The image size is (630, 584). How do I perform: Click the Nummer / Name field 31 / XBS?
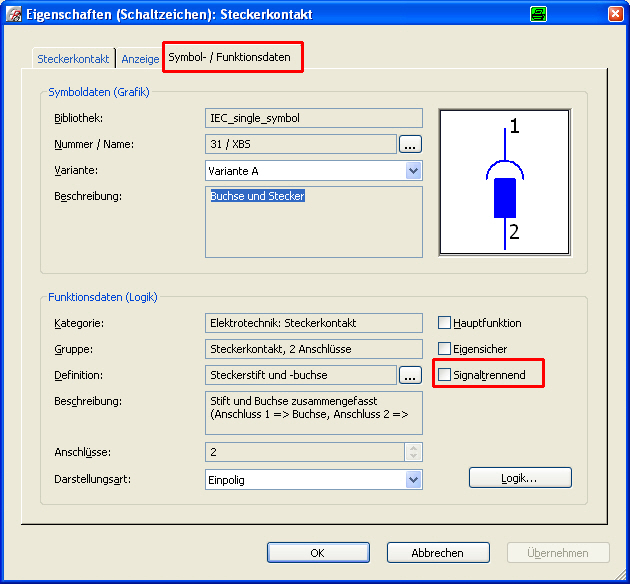click(x=301, y=144)
